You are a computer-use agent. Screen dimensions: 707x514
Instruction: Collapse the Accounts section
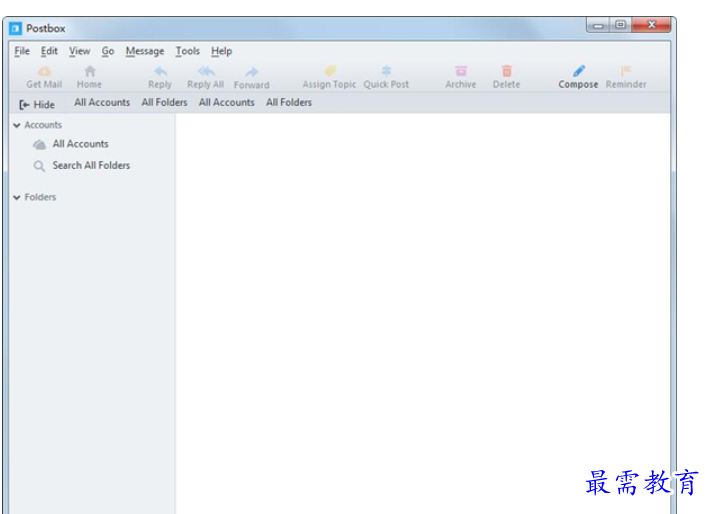(x=17, y=125)
